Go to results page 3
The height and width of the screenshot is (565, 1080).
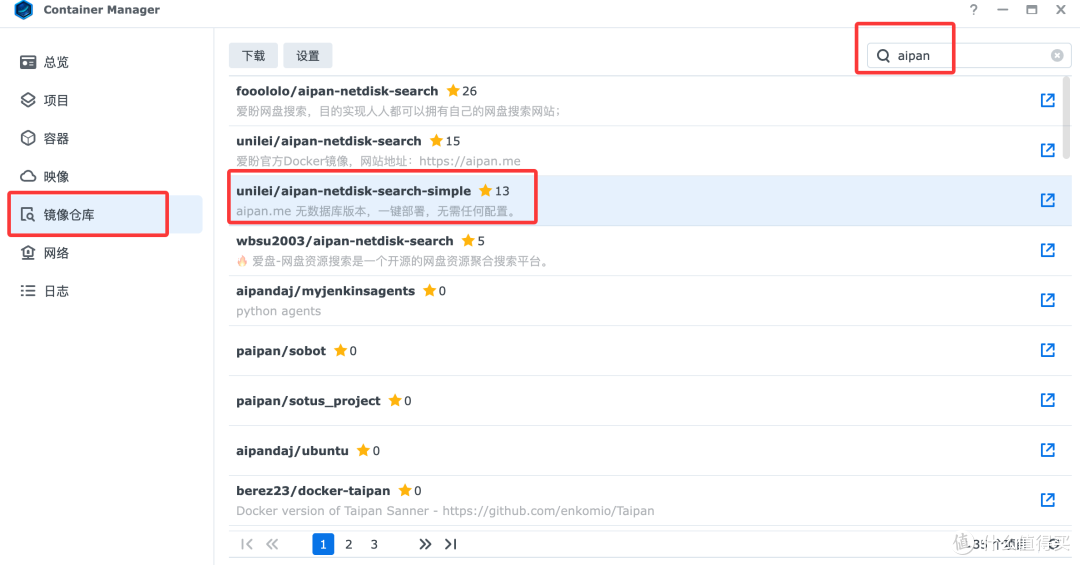pos(374,544)
